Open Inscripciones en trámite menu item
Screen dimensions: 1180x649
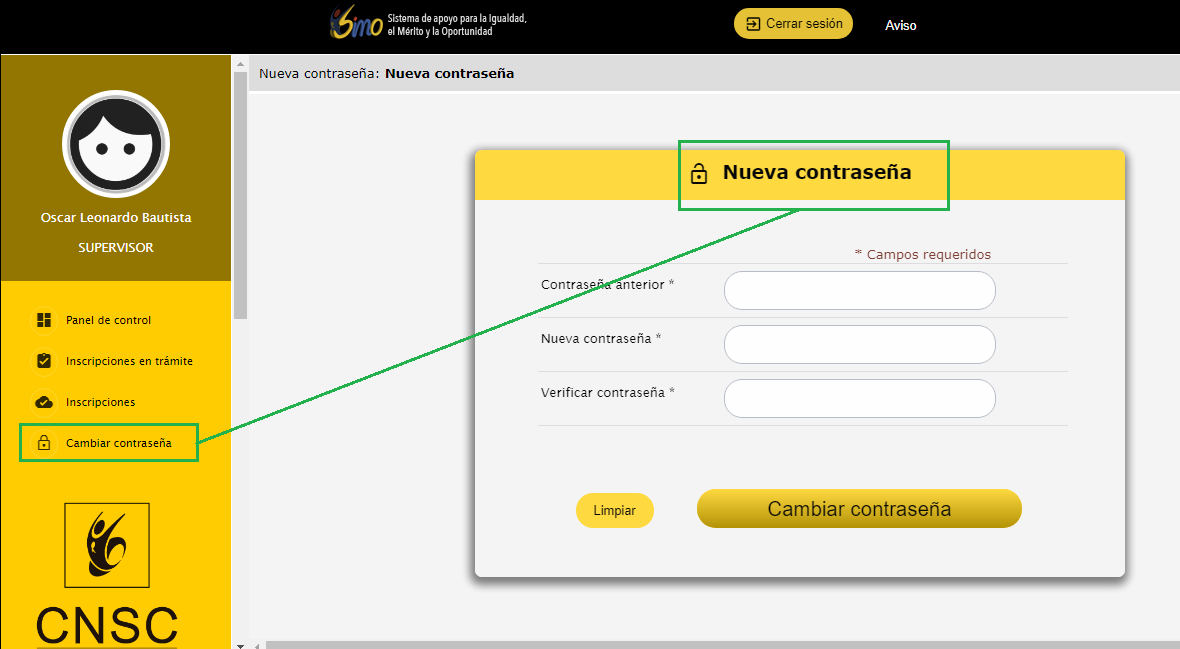tap(129, 361)
